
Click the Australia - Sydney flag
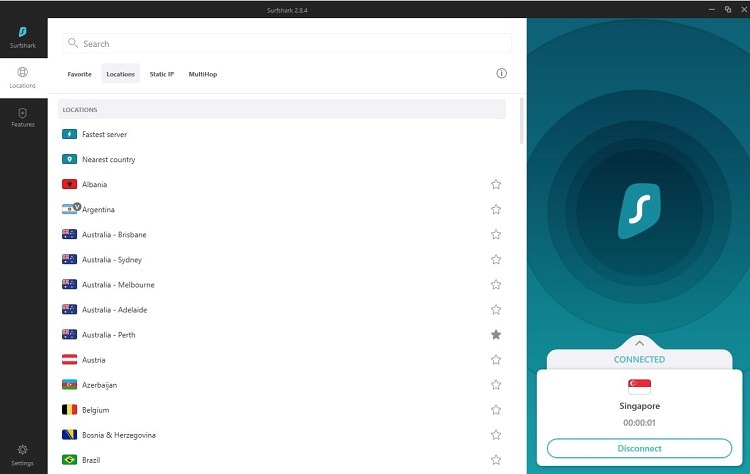click(69, 259)
